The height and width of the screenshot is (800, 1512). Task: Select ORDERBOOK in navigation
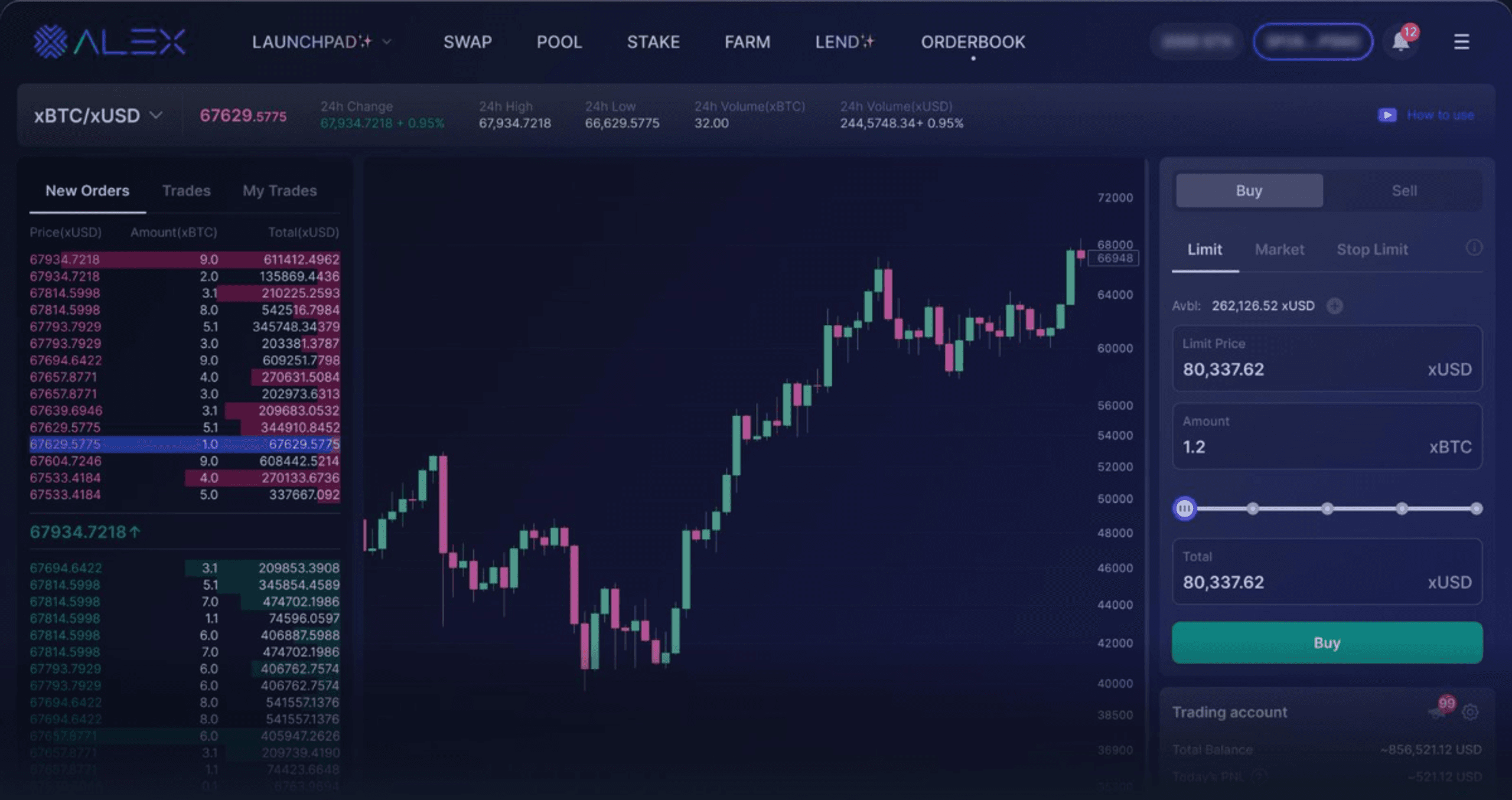[973, 42]
